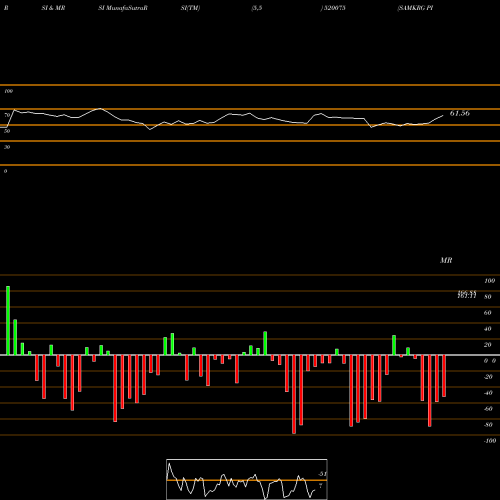500x500 pixels.
Task: Click the -60 tick on MR axis
Action: 488,409
